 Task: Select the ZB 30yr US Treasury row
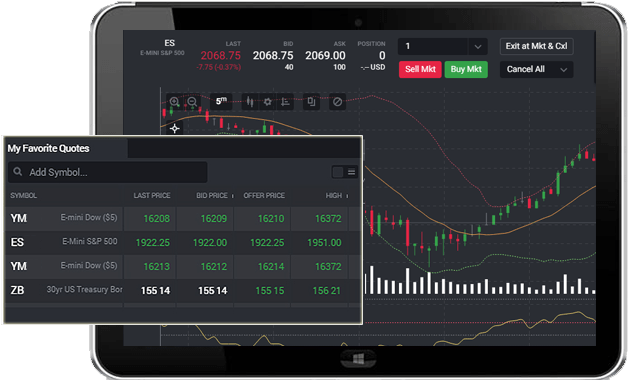click(x=182, y=290)
